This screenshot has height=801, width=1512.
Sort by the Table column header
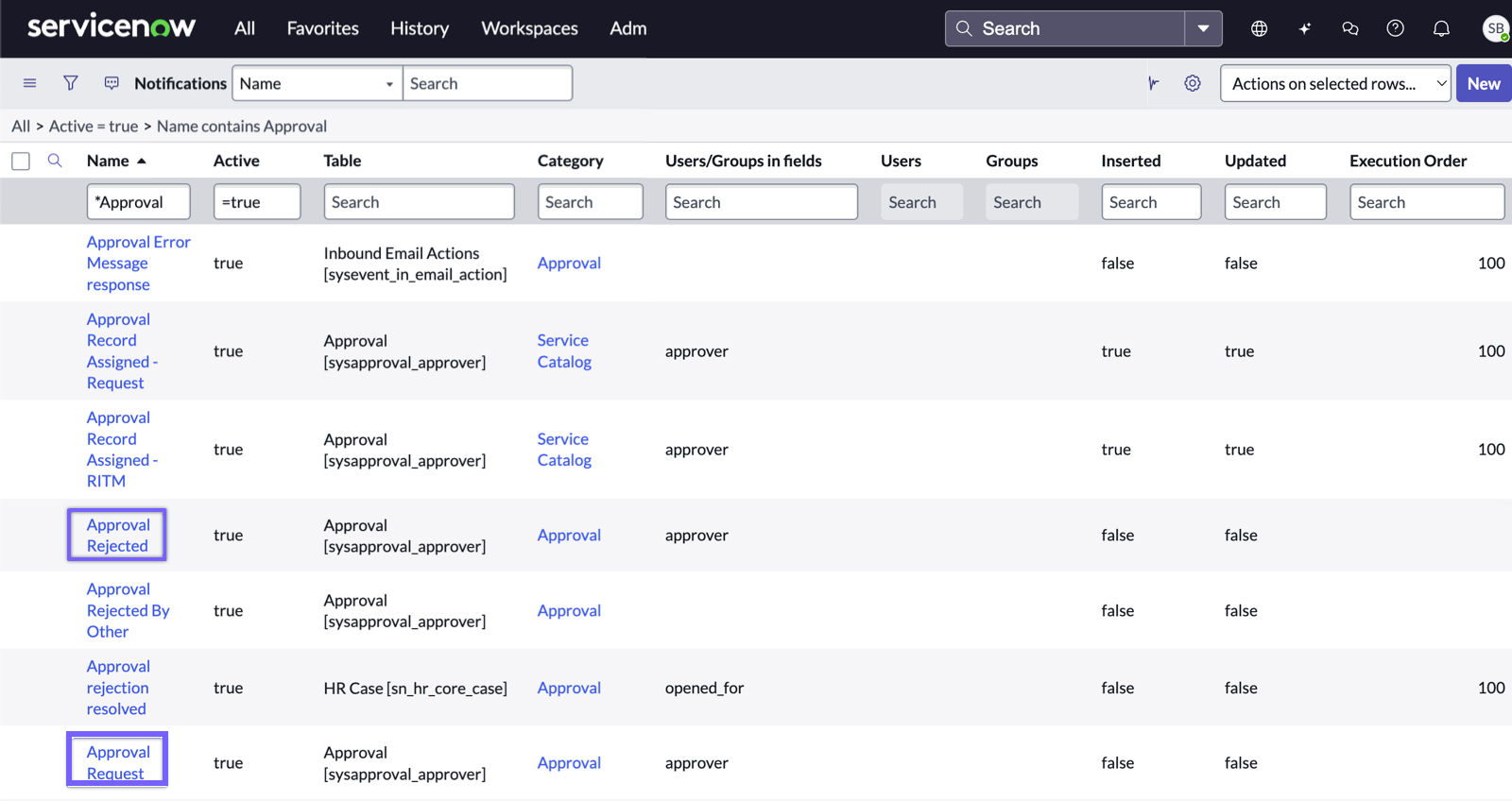tap(342, 161)
